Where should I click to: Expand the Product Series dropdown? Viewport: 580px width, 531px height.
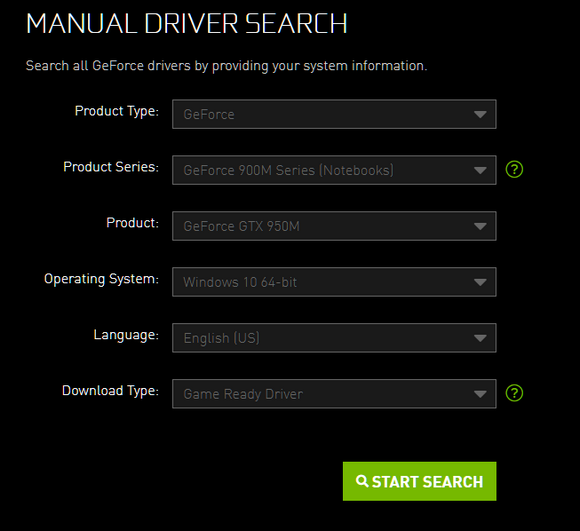tap(334, 170)
